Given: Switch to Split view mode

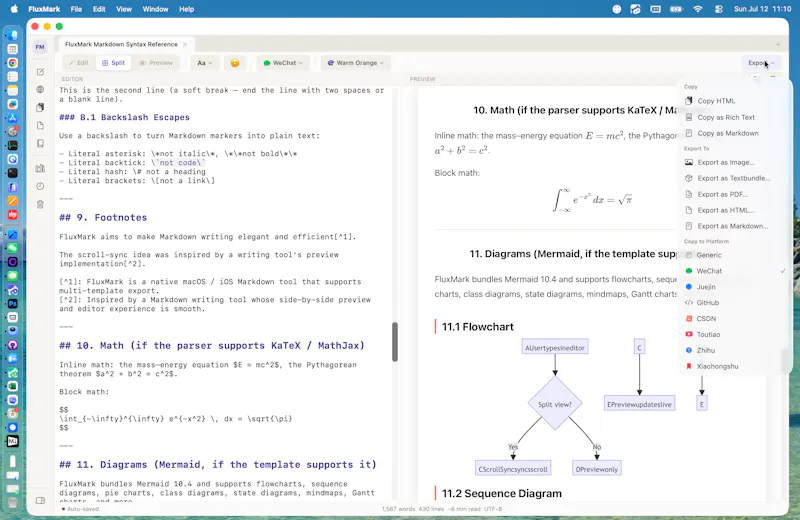Looking at the screenshot, I should coord(113,63).
